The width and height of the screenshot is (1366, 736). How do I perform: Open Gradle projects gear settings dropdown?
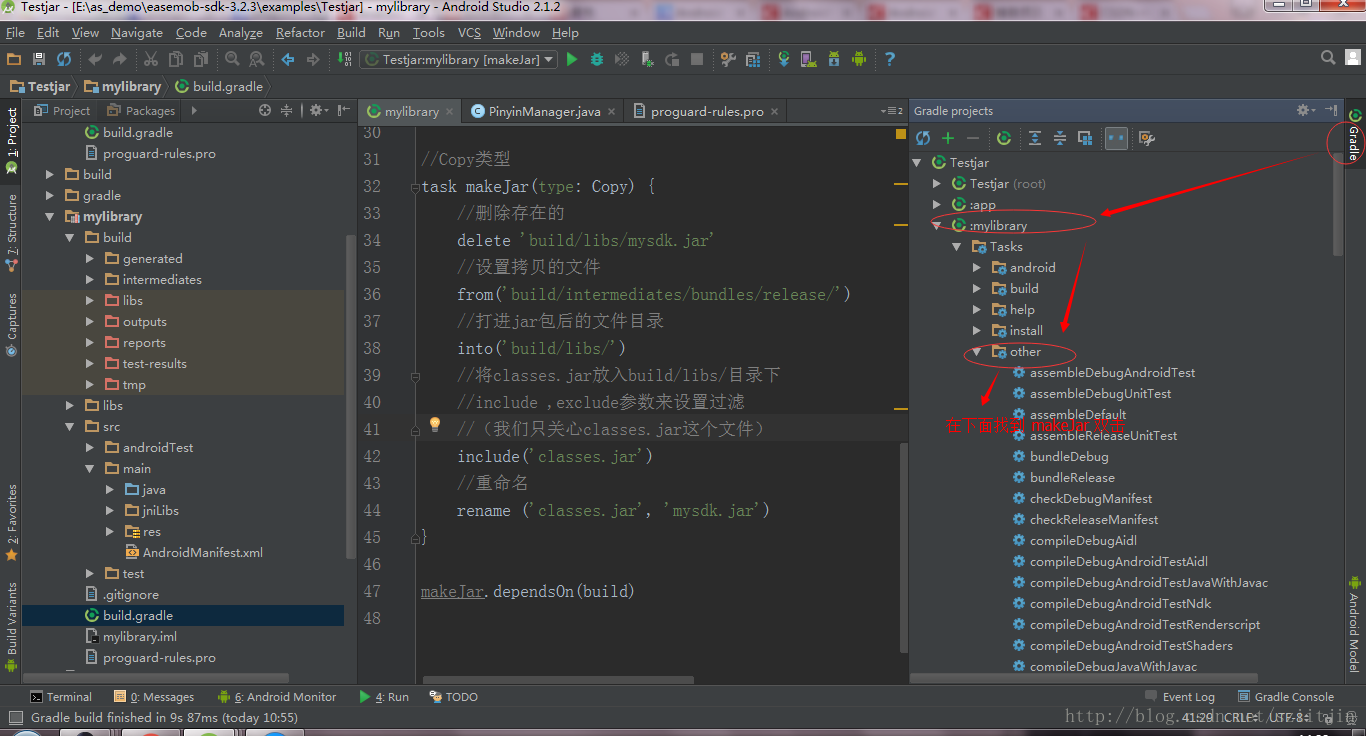(x=1306, y=110)
